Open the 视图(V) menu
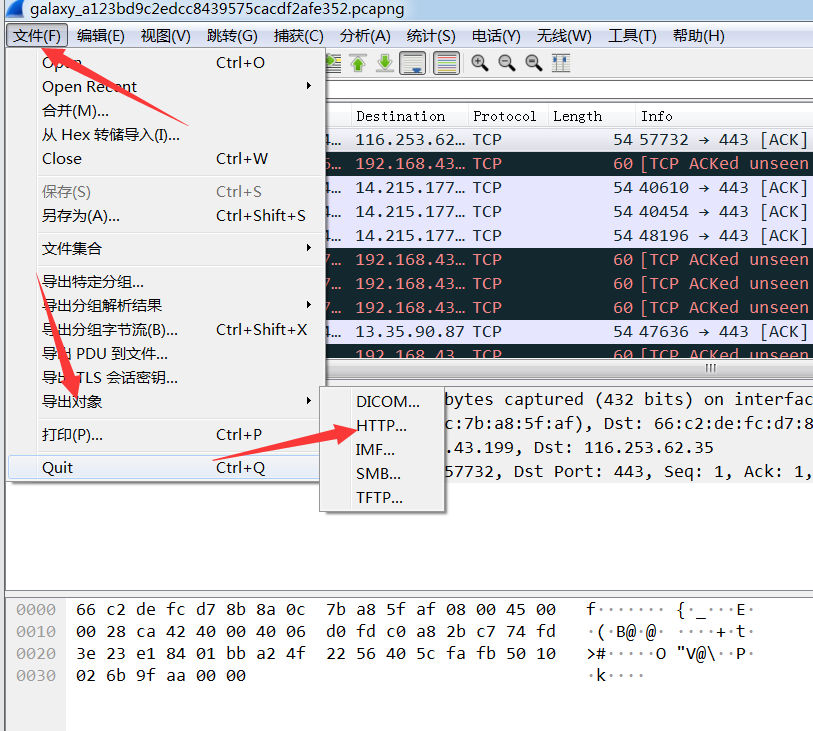 pos(166,36)
